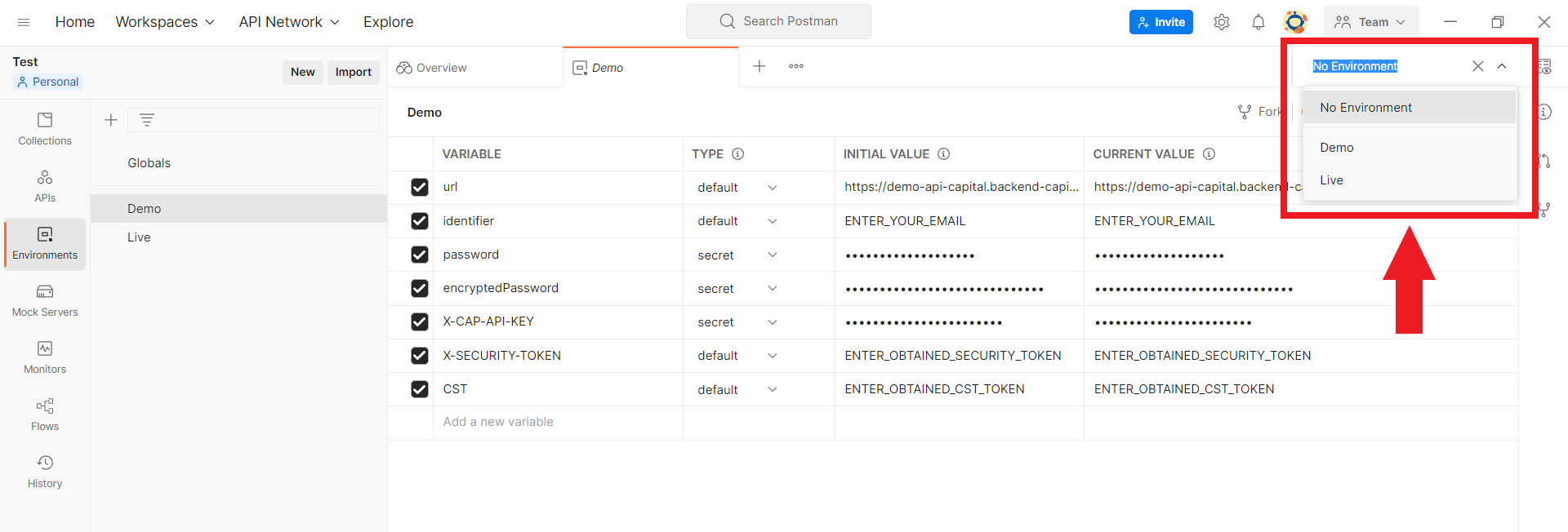Uncheck the url variable checkbox

click(x=420, y=187)
